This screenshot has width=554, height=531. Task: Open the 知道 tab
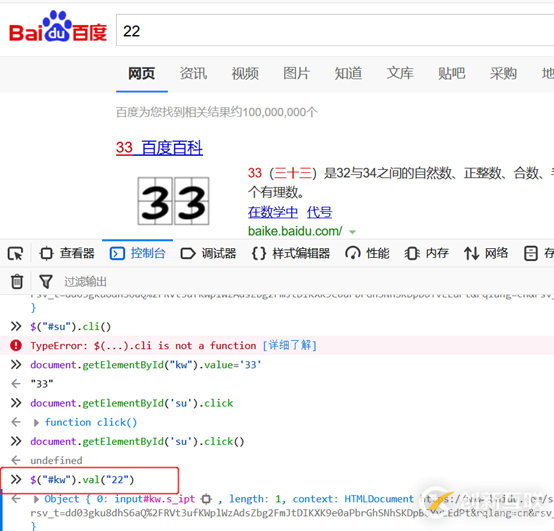(x=348, y=73)
